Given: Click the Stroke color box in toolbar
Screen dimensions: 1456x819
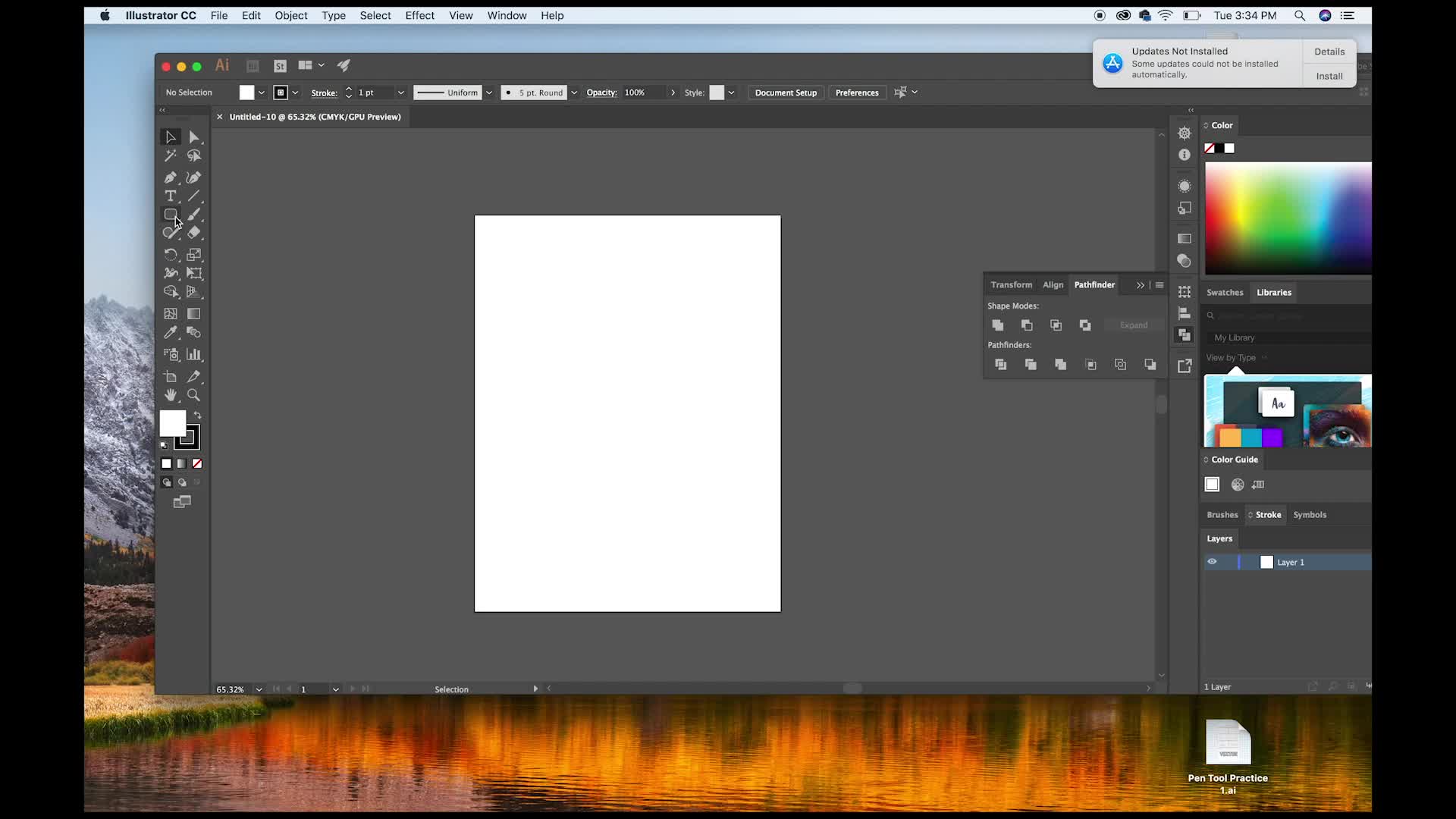Looking at the screenshot, I should coord(187,438).
